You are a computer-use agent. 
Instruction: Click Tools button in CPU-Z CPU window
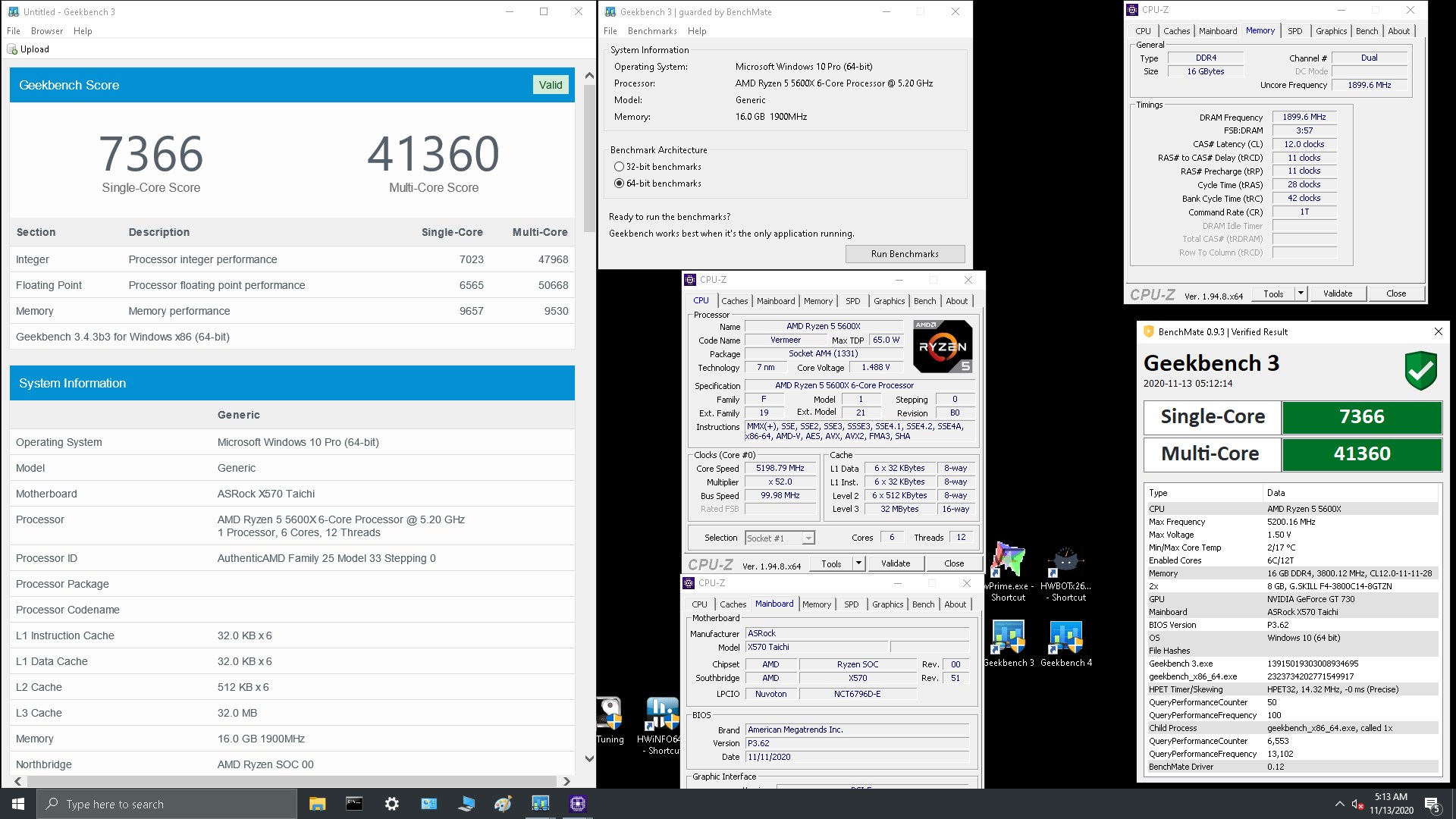point(831,563)
